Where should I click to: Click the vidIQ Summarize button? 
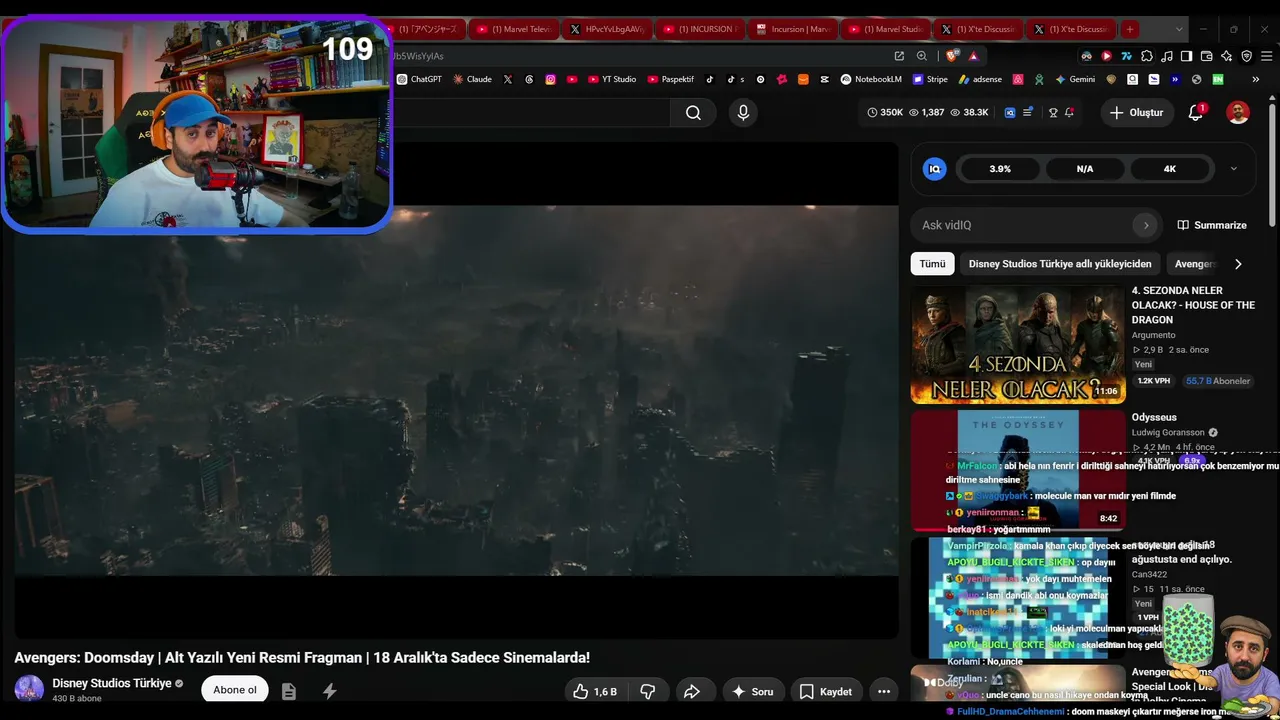1212,225
